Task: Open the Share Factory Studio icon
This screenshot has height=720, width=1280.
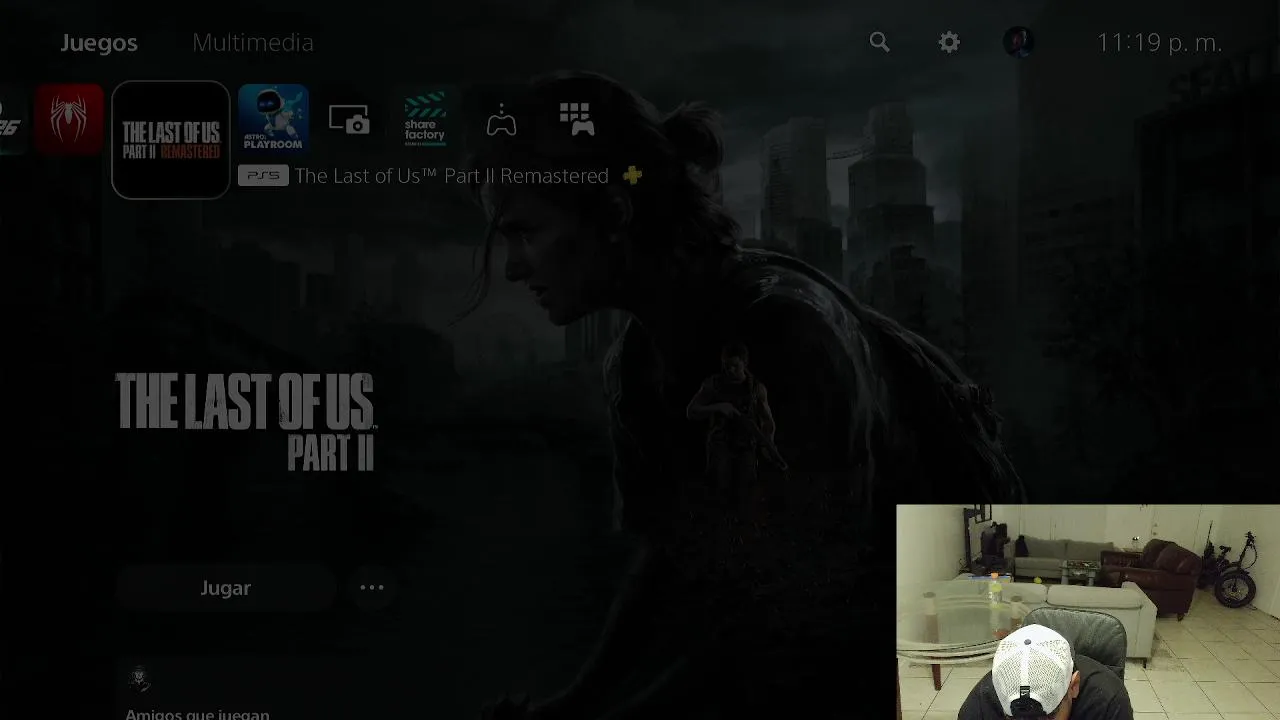Action: click(425, 120)
